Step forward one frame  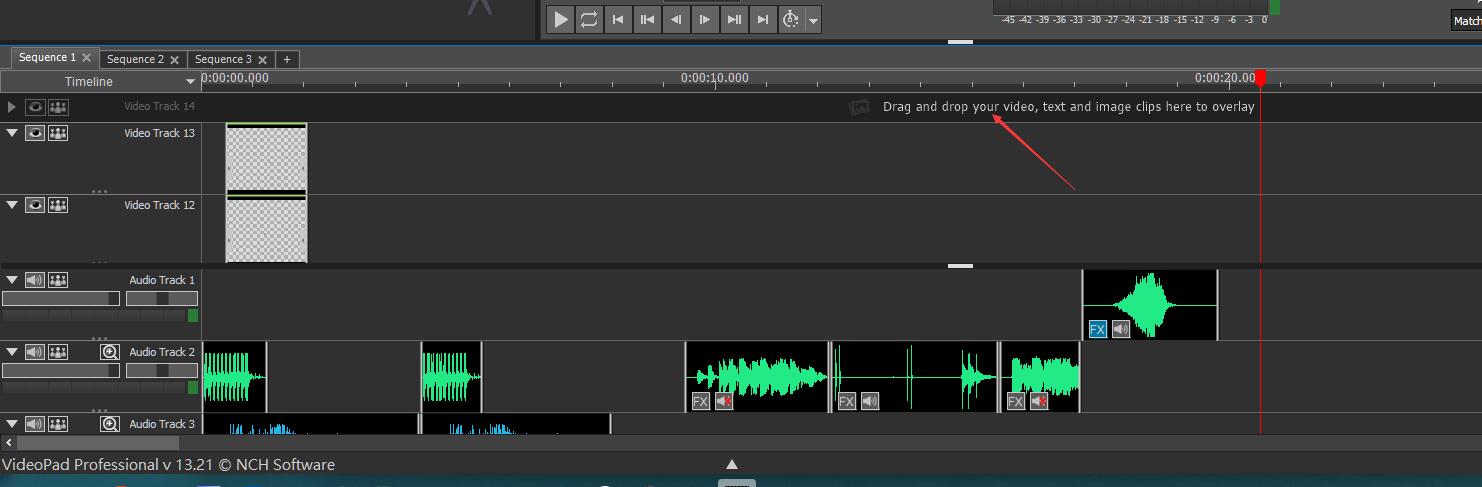pyautogui.click(x=705, y=19)
